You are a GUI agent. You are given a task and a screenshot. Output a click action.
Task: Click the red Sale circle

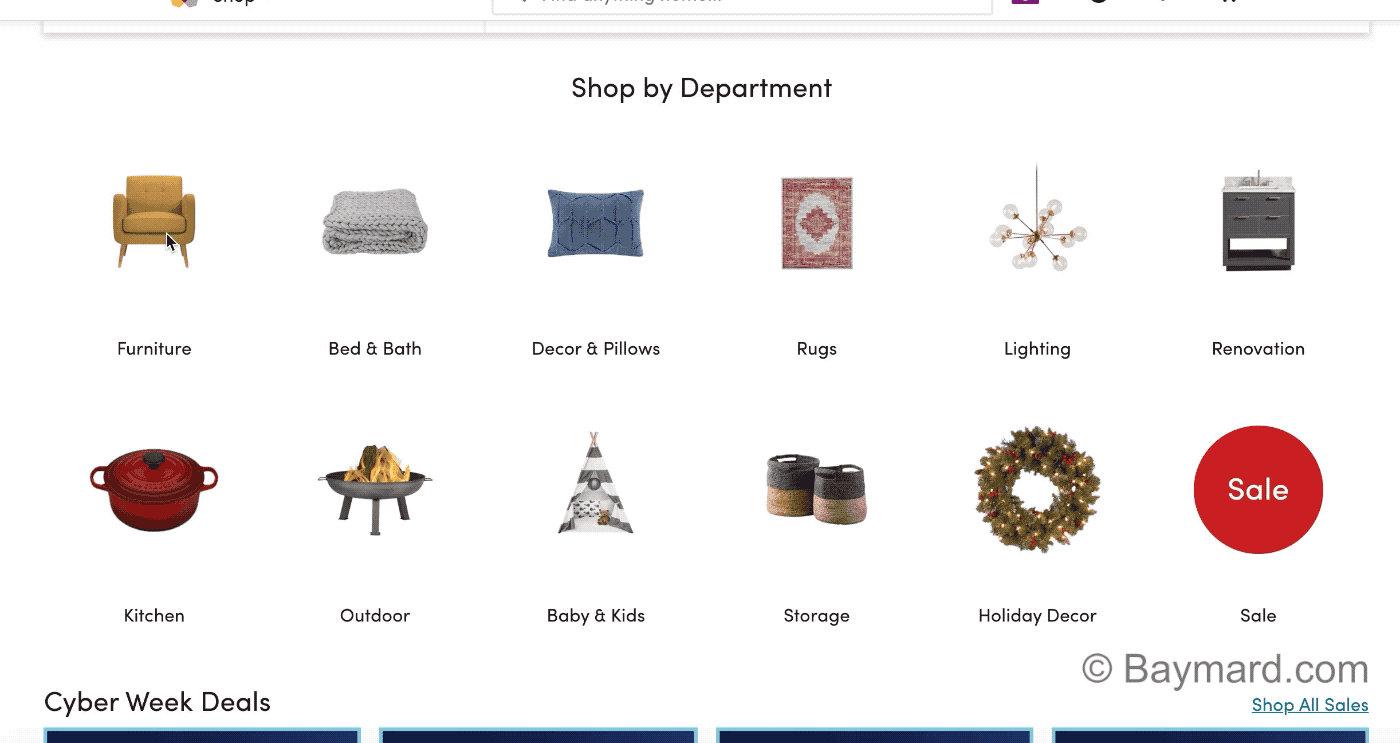(x=1258, y=490)
